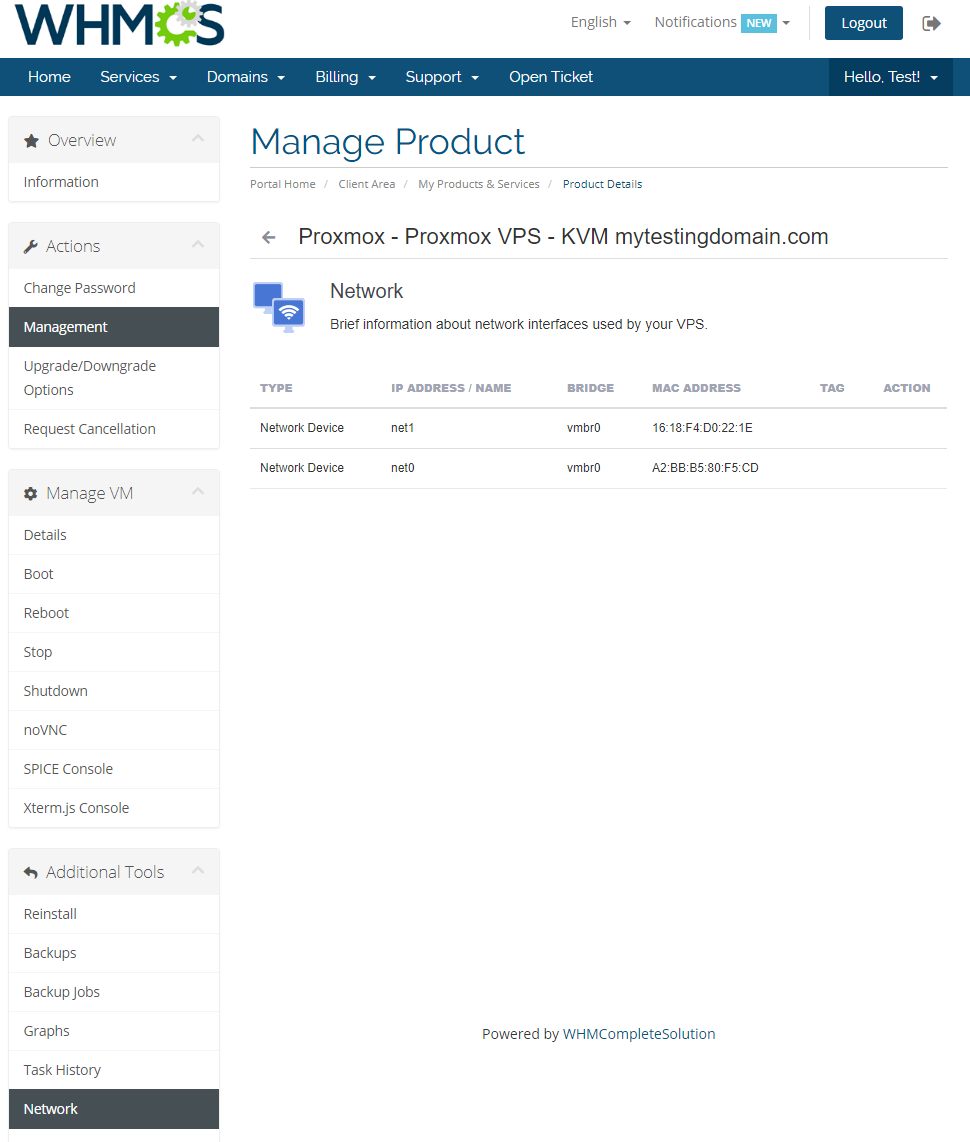Click Client Area breadcrumb
Screen dimensions: 970x1142
[x=366, y=184]
